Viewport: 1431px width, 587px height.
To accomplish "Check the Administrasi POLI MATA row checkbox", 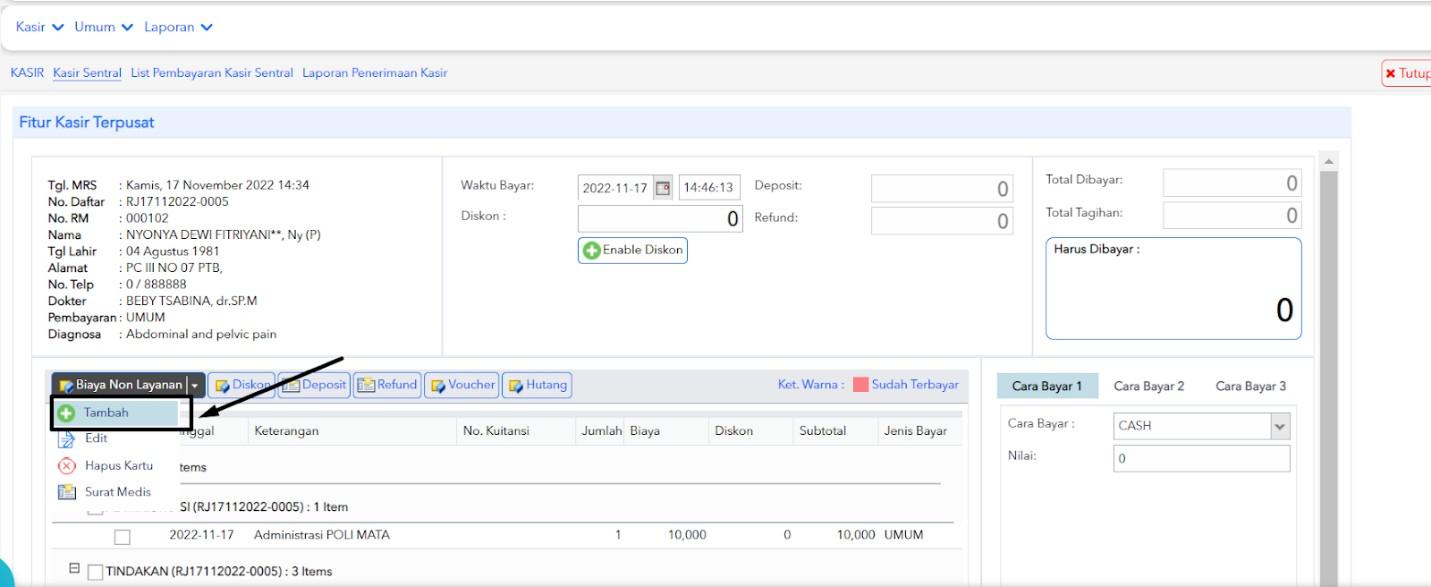I will point(122,537).
